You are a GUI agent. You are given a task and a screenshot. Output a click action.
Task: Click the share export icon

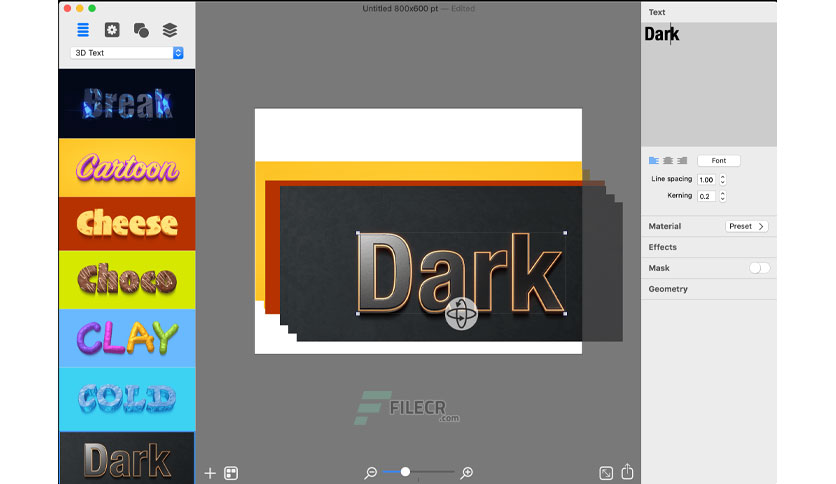click(x=628, y=471)
